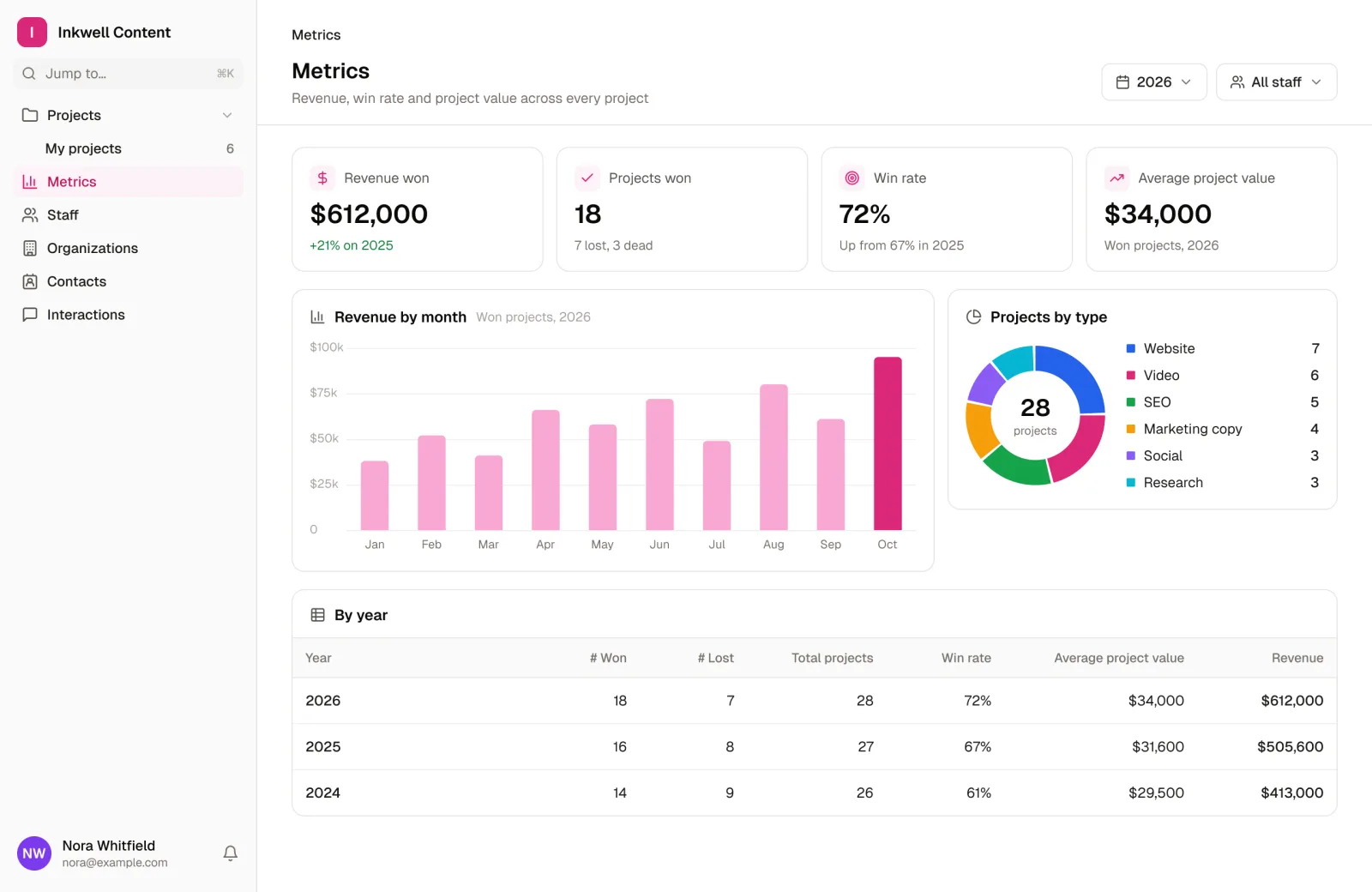The height and width of the screenshot is (892, 1372).
Task: Click the 2024 row year cell
Action: [323, 793]
